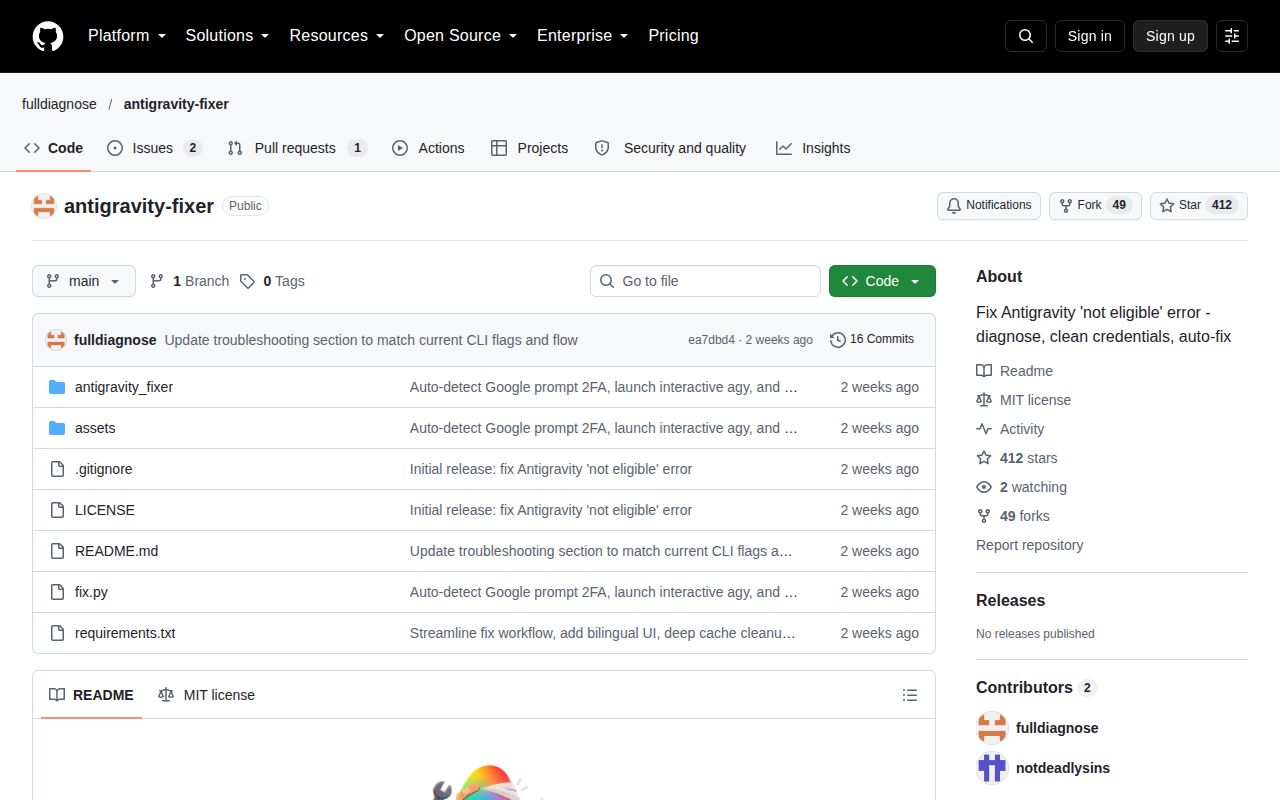This screenshot has height=800, width=1280.
Task: Open the main branch selector dropdown
Action: point(84,281)
